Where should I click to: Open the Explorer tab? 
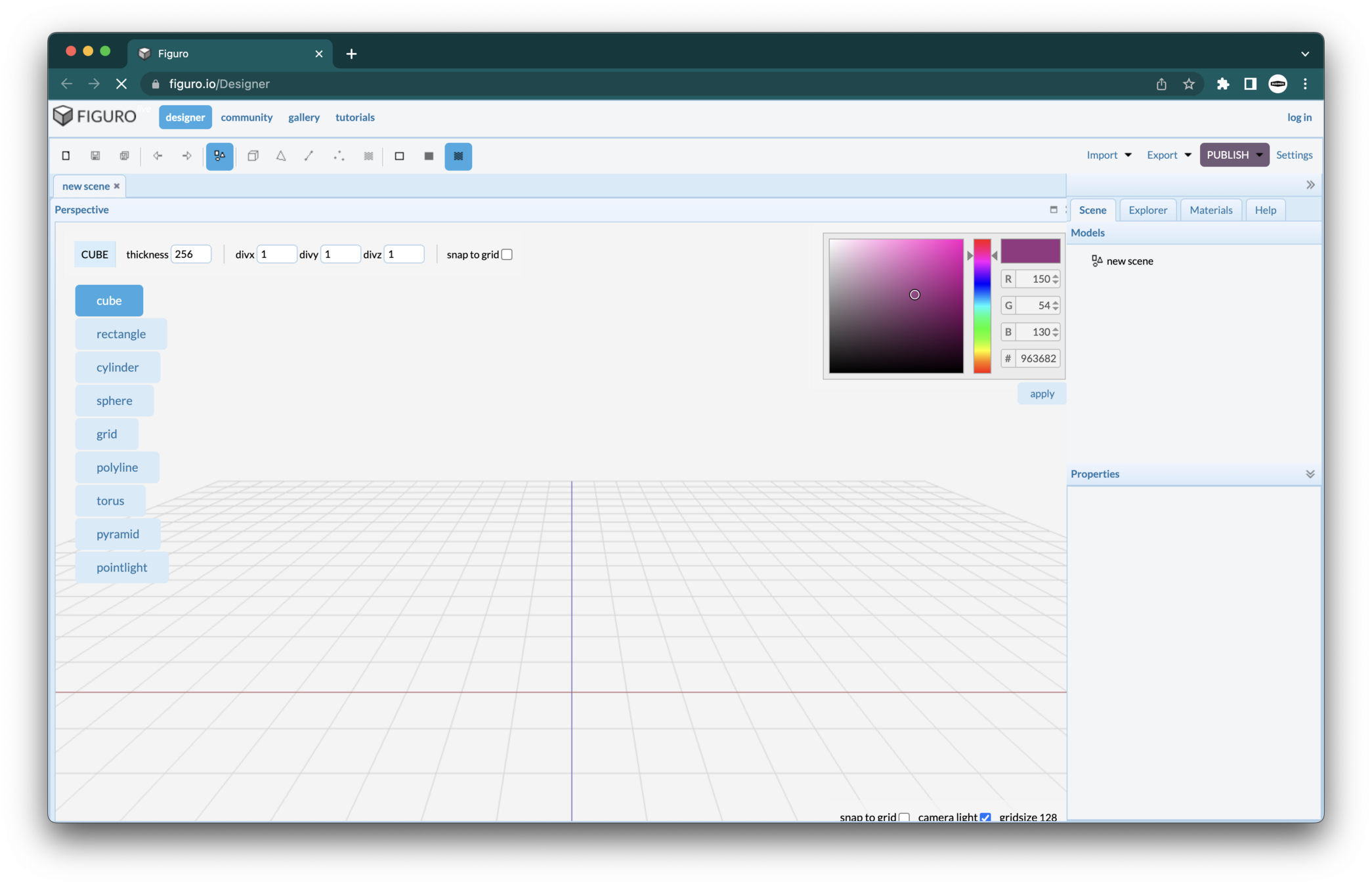tap(1147, 210)
